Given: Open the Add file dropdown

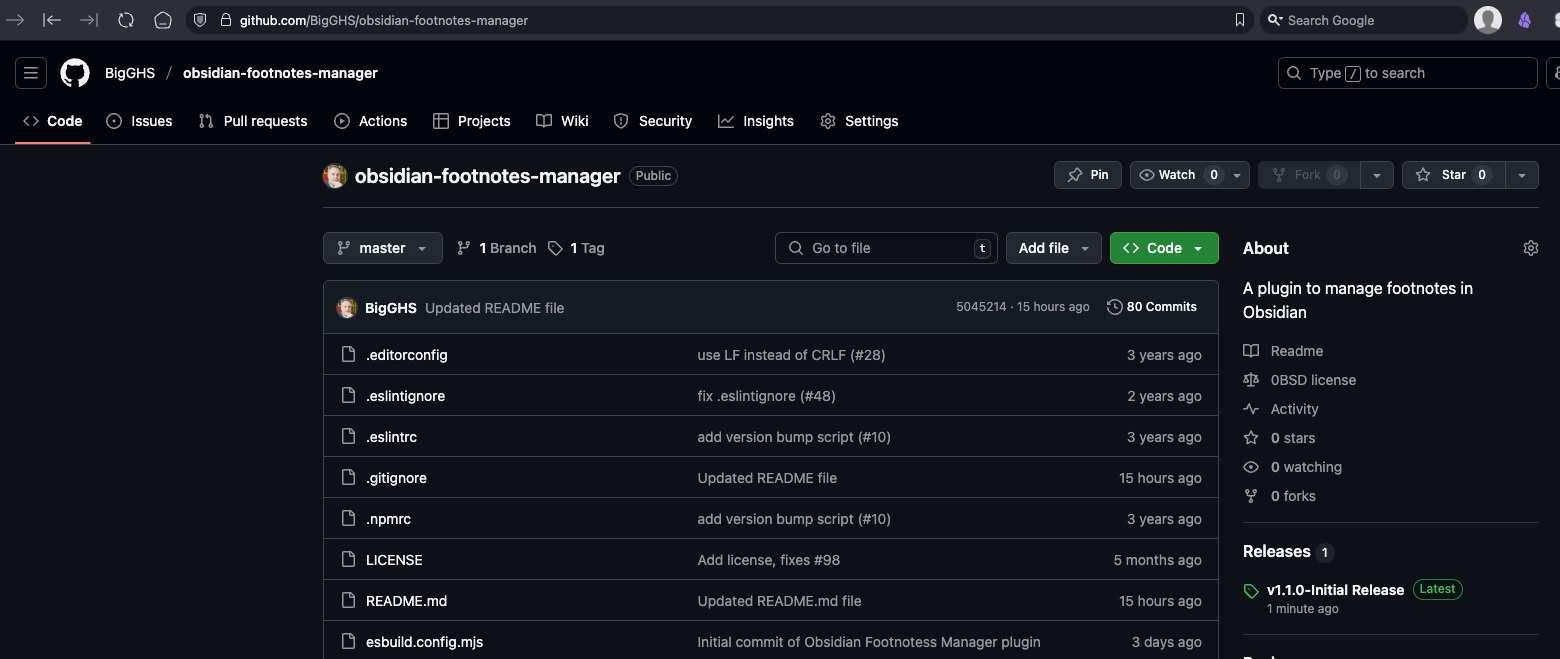Looking at the screenshot, I should (1054, 248).
